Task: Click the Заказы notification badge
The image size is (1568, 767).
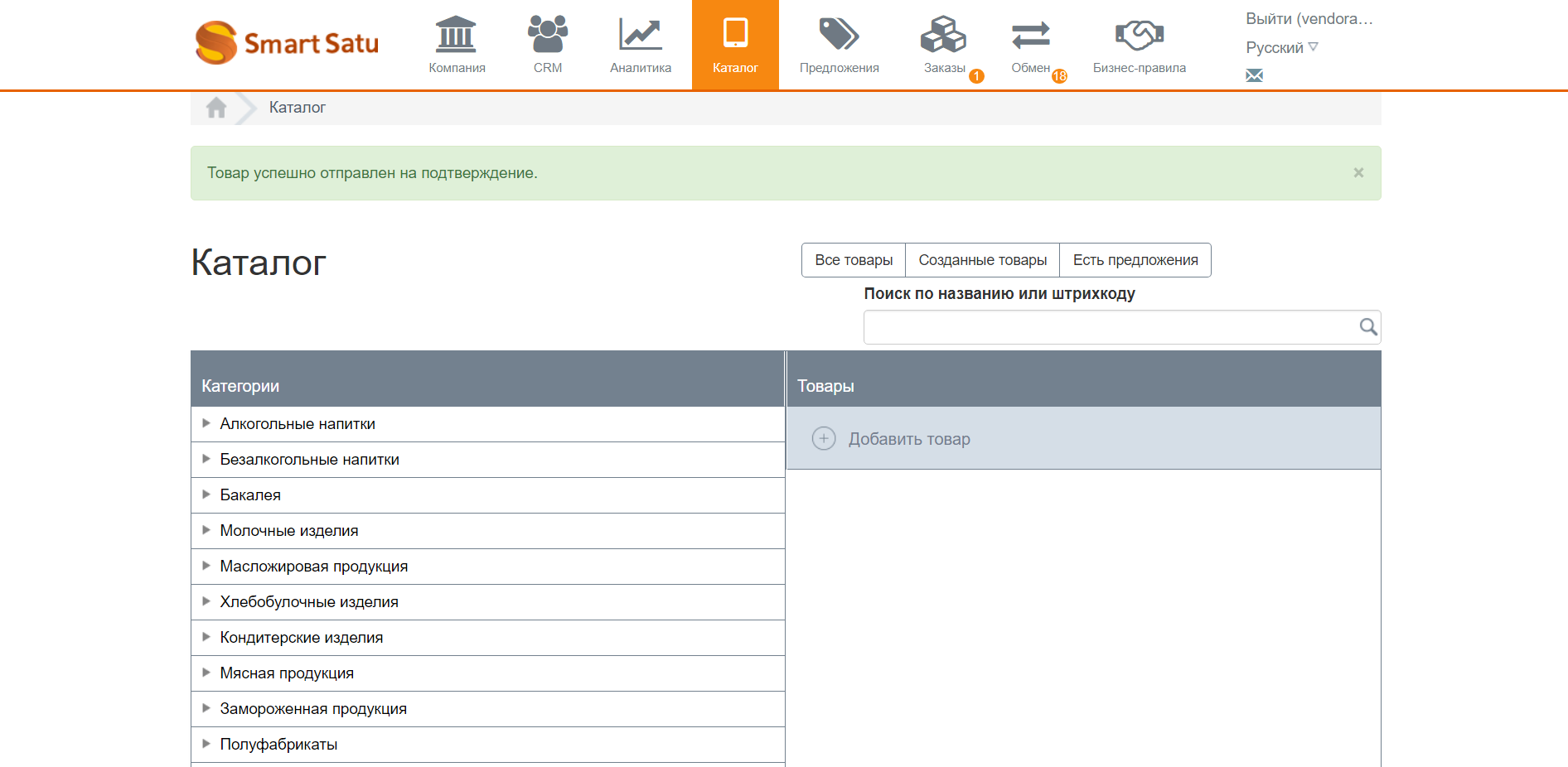Action: pyautogui.click(x=977, y=76)
